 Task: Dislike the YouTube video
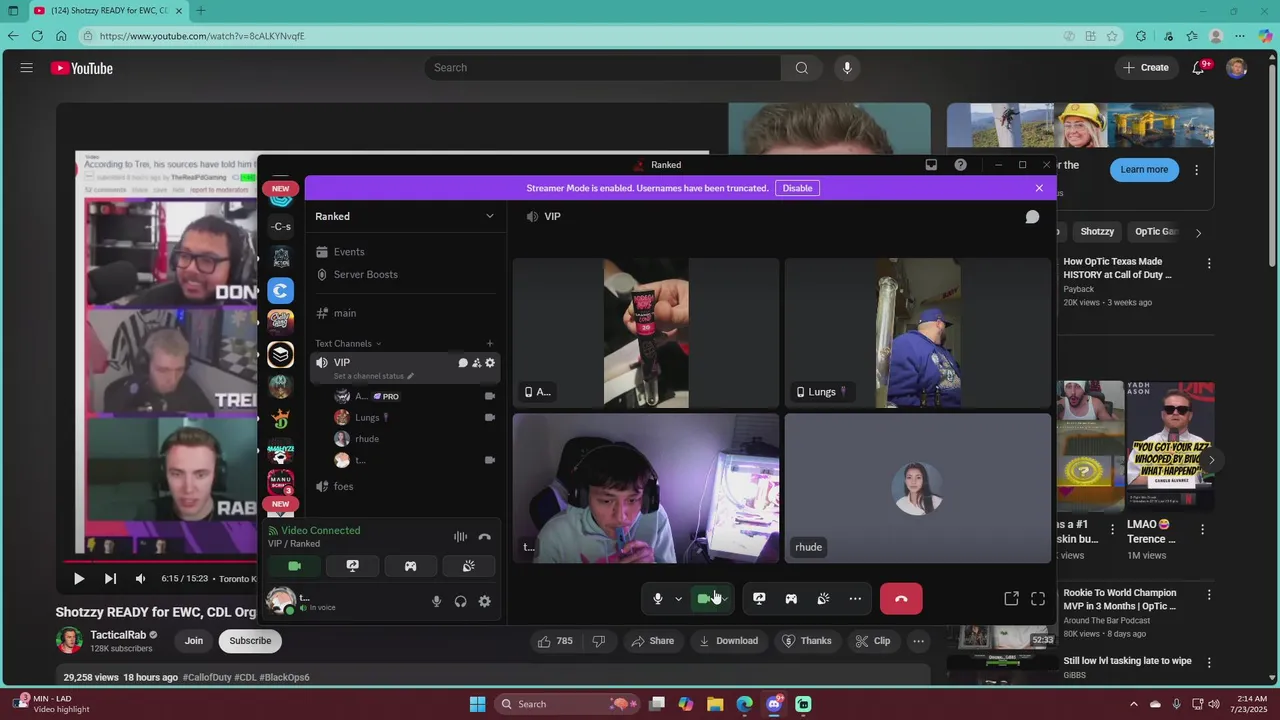click(x=598, y=641)
